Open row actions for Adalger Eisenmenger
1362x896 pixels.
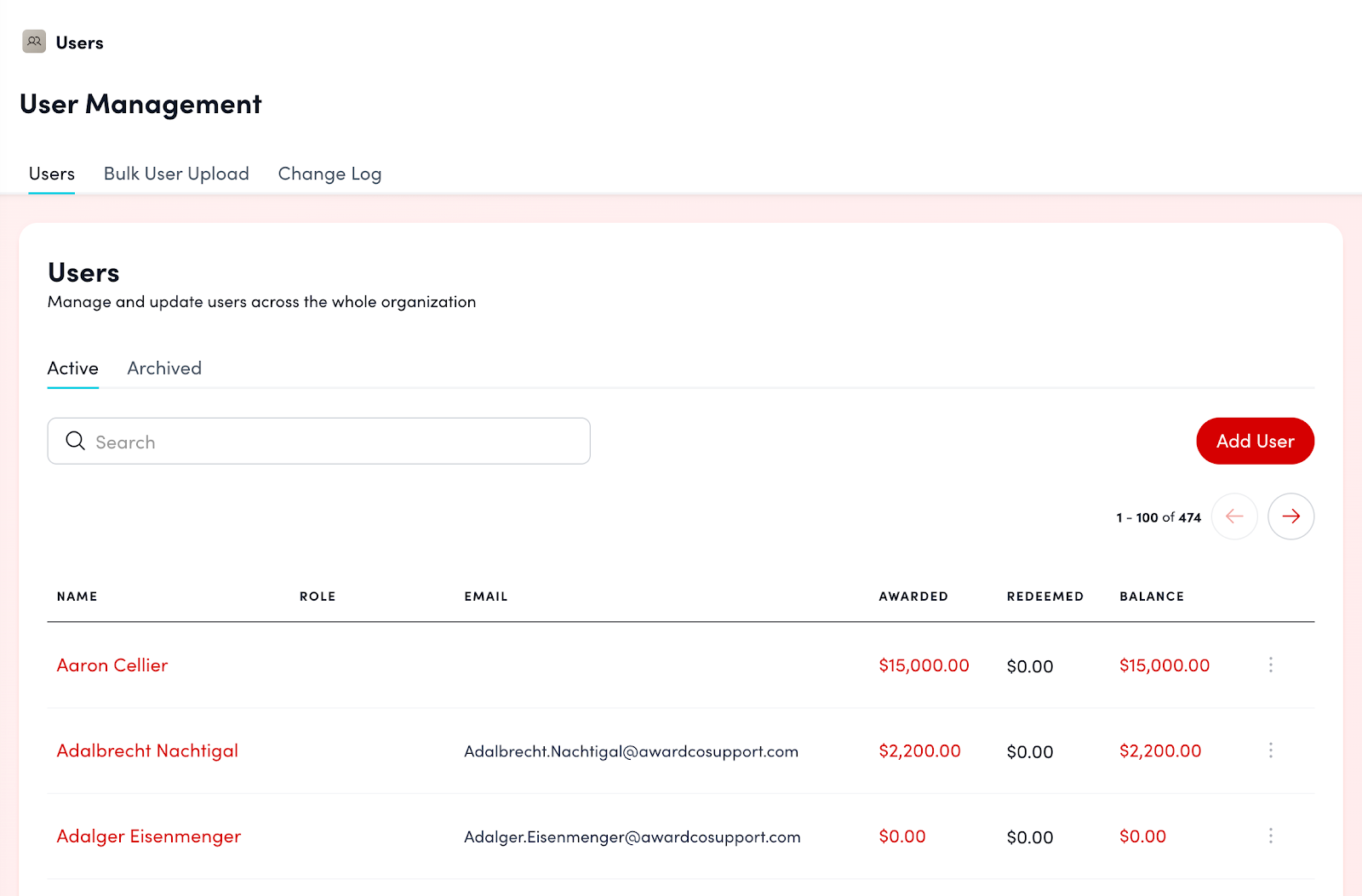click(x=1270, y=836)
